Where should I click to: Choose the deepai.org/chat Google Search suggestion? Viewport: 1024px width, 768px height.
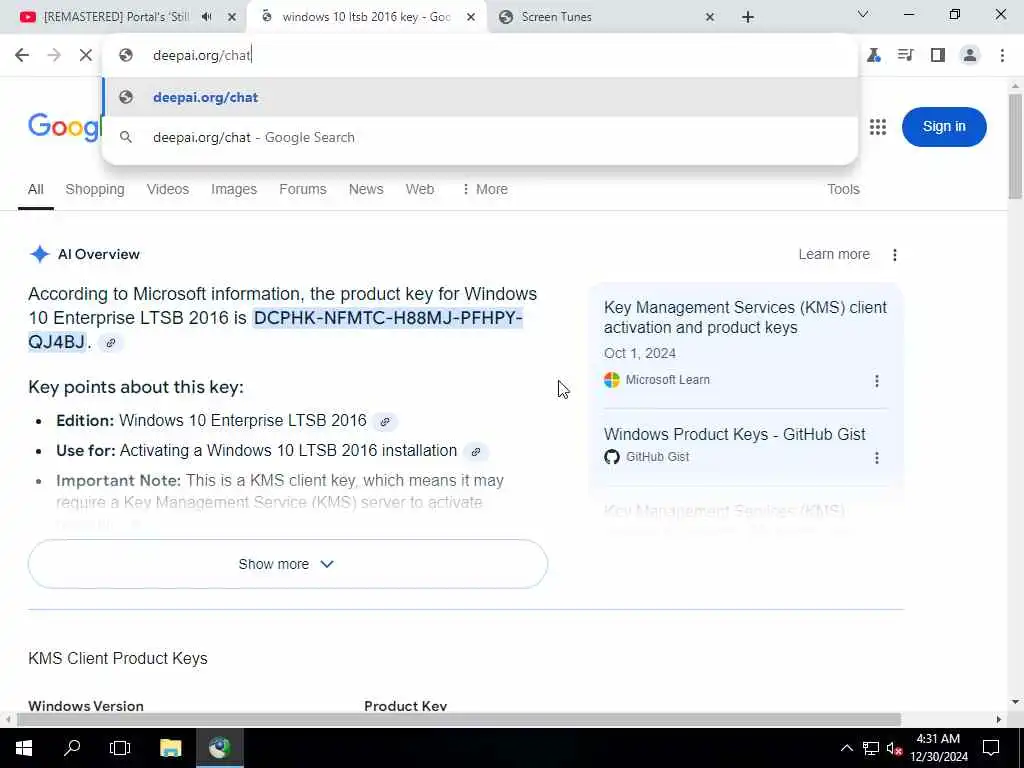tap(480, 137)
